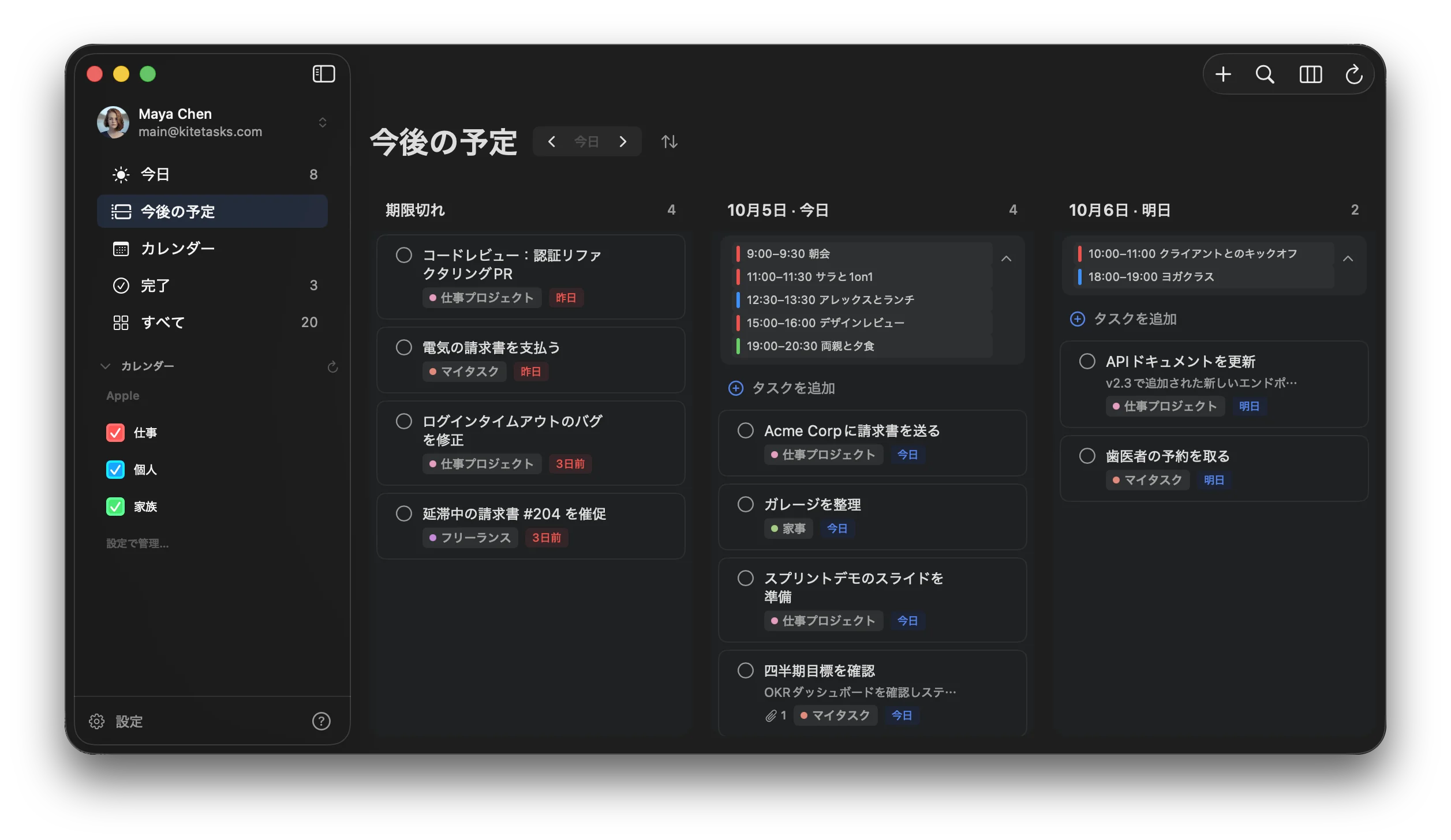This screenshot has height=840, width=1451.
Task: Open the 19:00–20:30 両親と夕食 event
Action: pos(864,346)
